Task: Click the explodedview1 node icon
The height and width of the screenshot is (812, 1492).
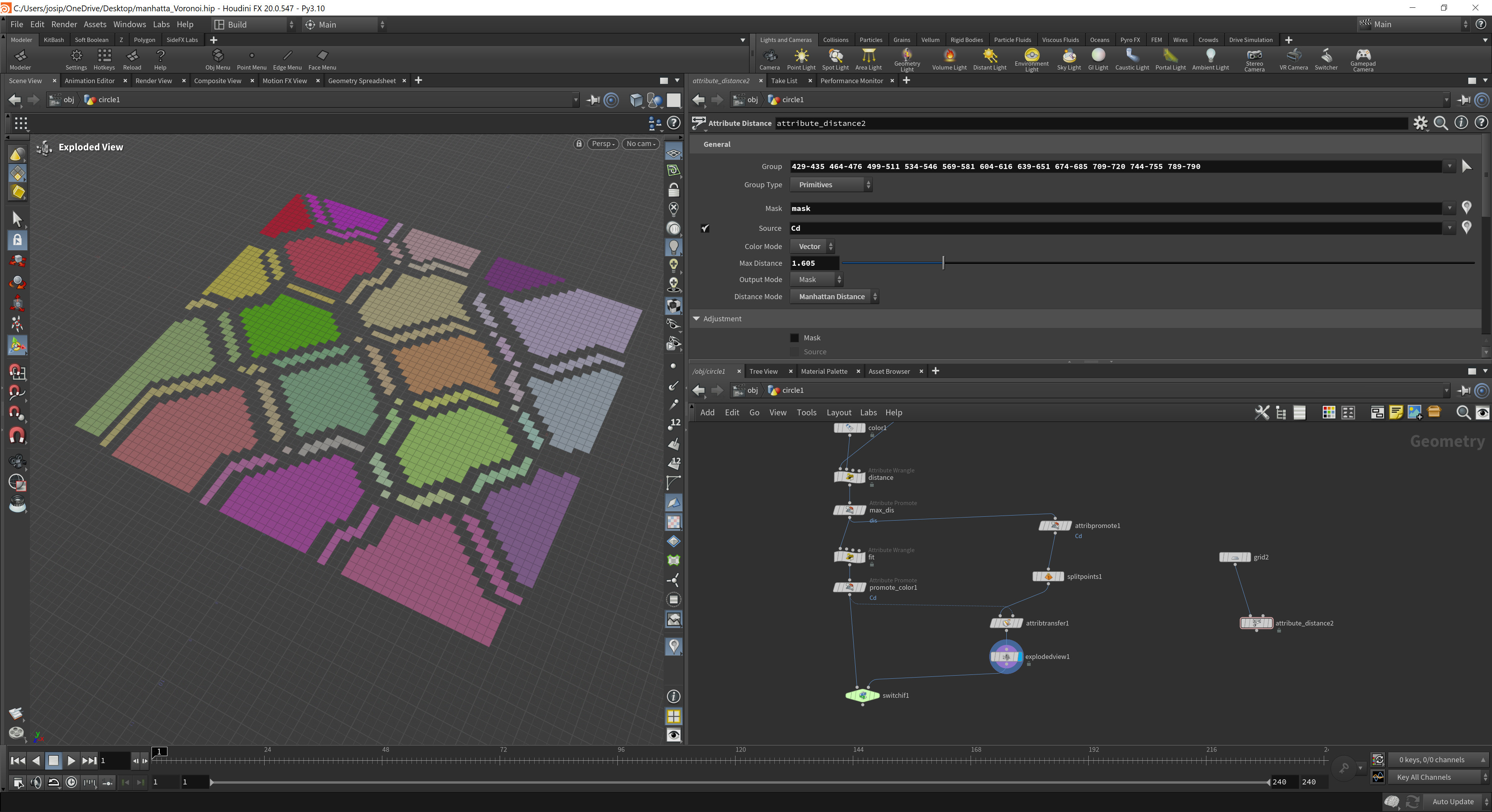Action: pos(1006,656)
